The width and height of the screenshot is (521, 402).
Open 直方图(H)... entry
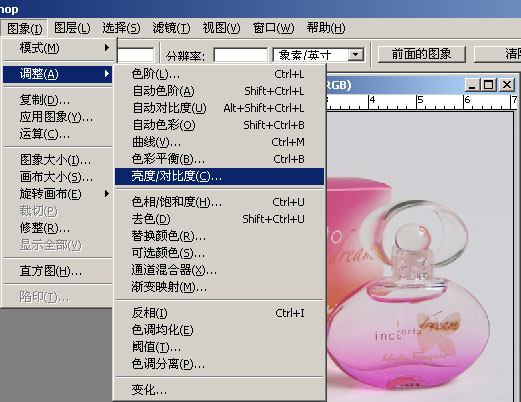point(58,271)
